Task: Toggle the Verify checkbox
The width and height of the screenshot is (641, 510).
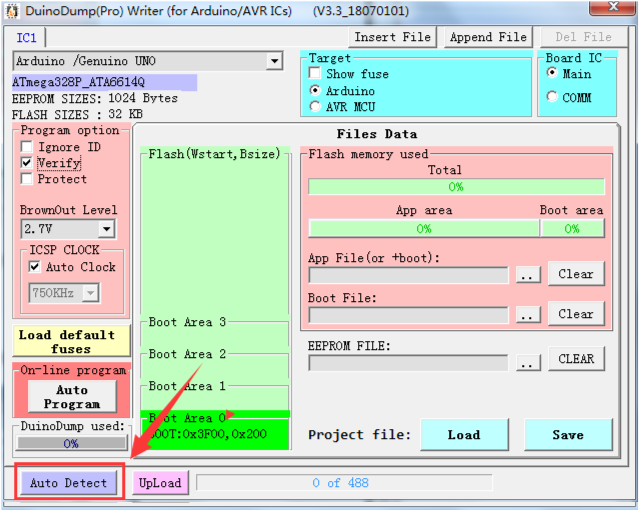Action: 27,163
